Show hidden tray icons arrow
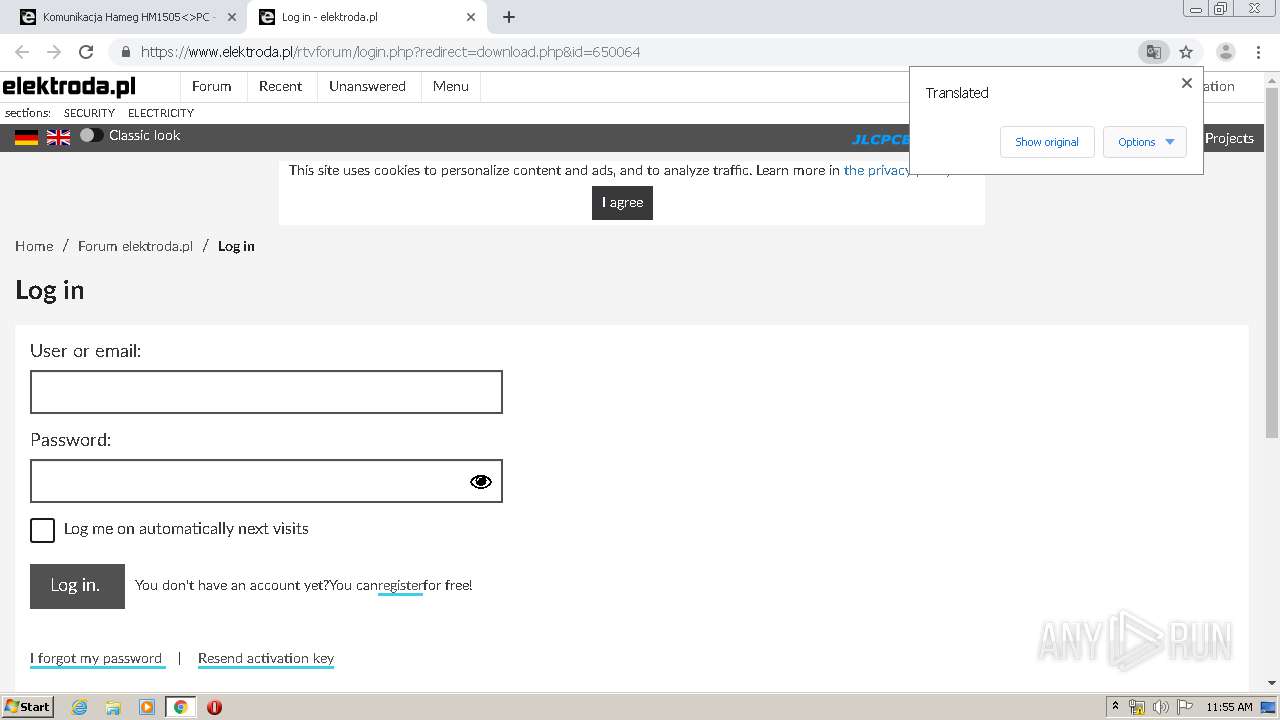1280x720 pixels. tap(1116, 706)
